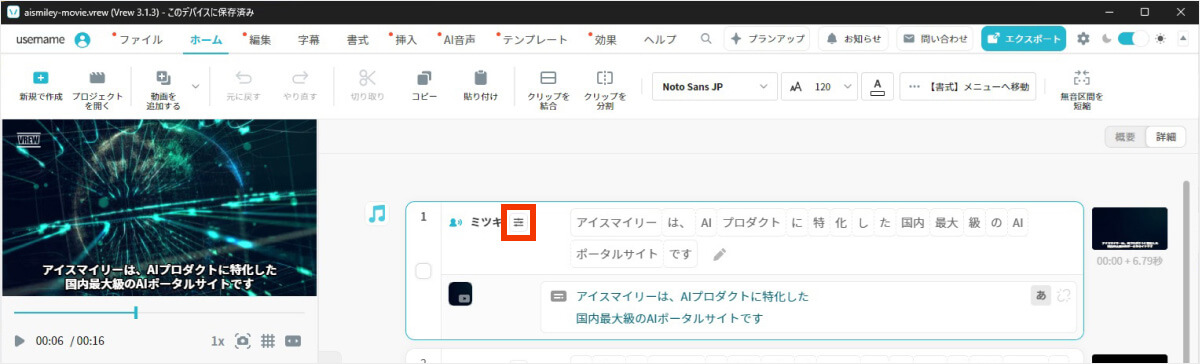Click the pencil edit icon after です
Image resolution: width=1200 pixels, height=364 pixels.
(x=719, y=254)
